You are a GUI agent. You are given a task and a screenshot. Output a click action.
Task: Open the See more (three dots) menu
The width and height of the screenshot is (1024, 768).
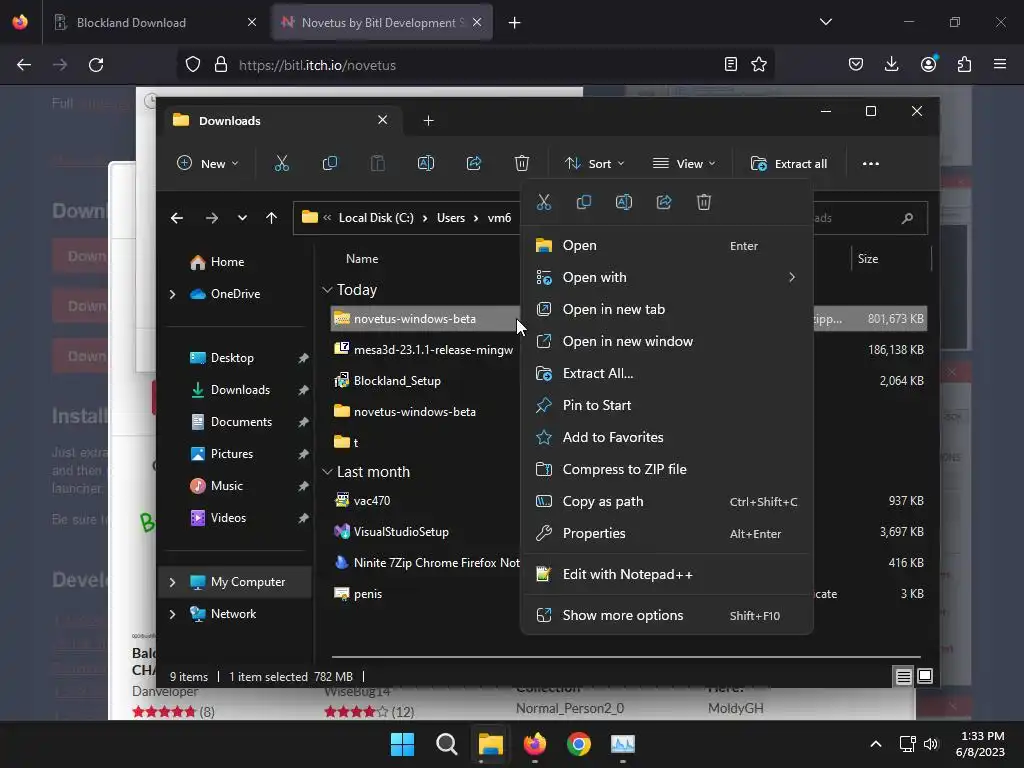871,164
